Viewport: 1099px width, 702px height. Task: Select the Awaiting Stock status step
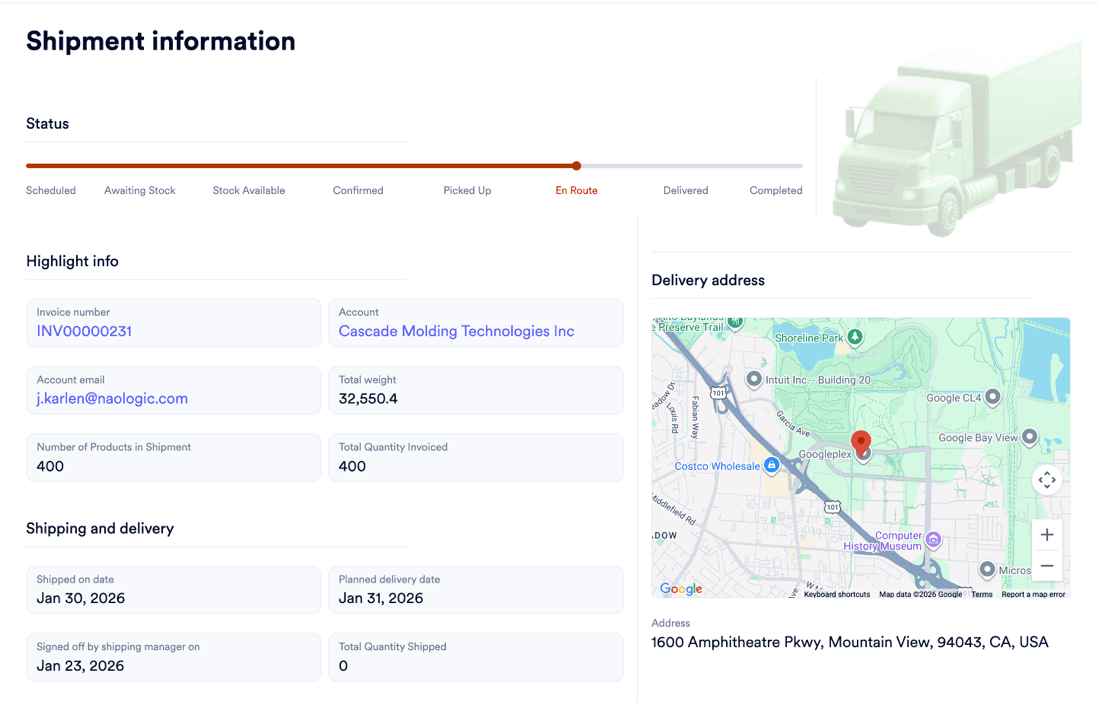139,191
